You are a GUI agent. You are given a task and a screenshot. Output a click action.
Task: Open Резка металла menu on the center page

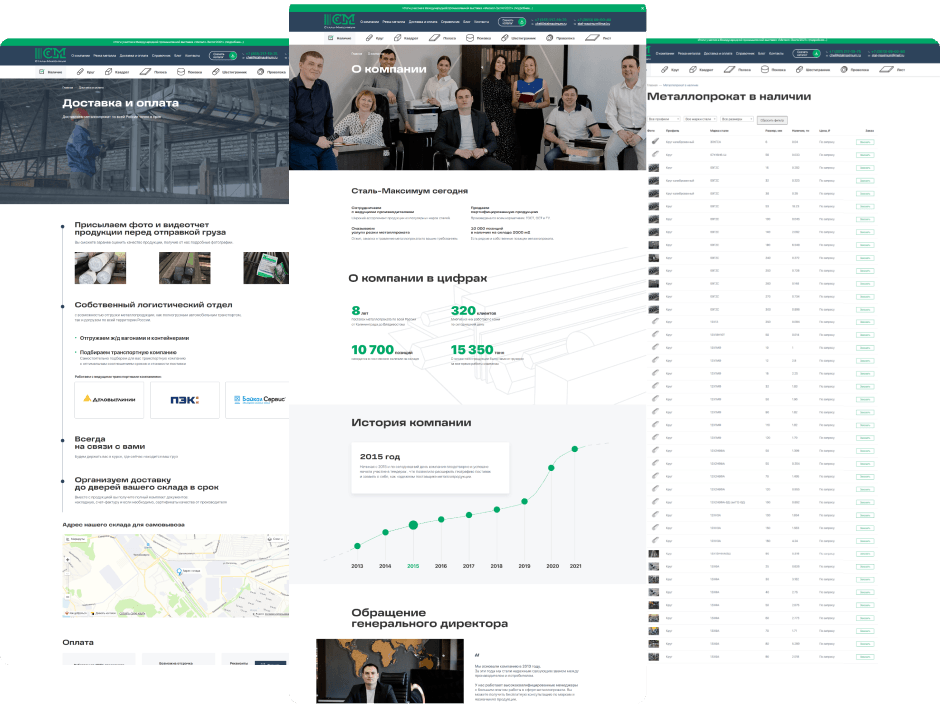pyautogui.click(x=394, y=22)
